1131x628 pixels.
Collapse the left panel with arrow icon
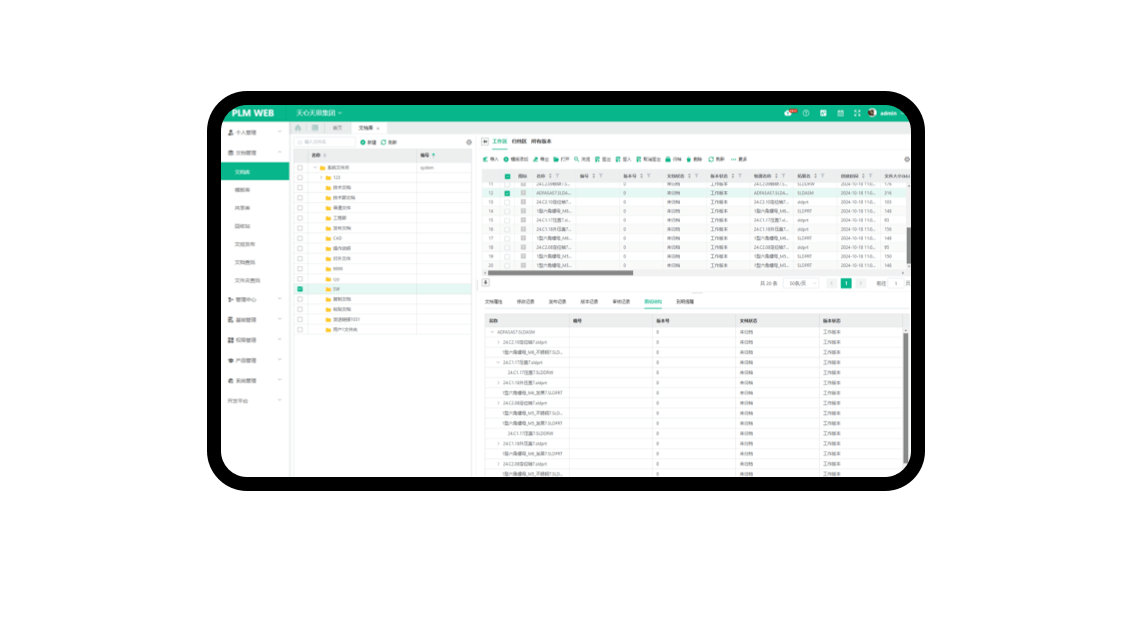pos(485,142)
